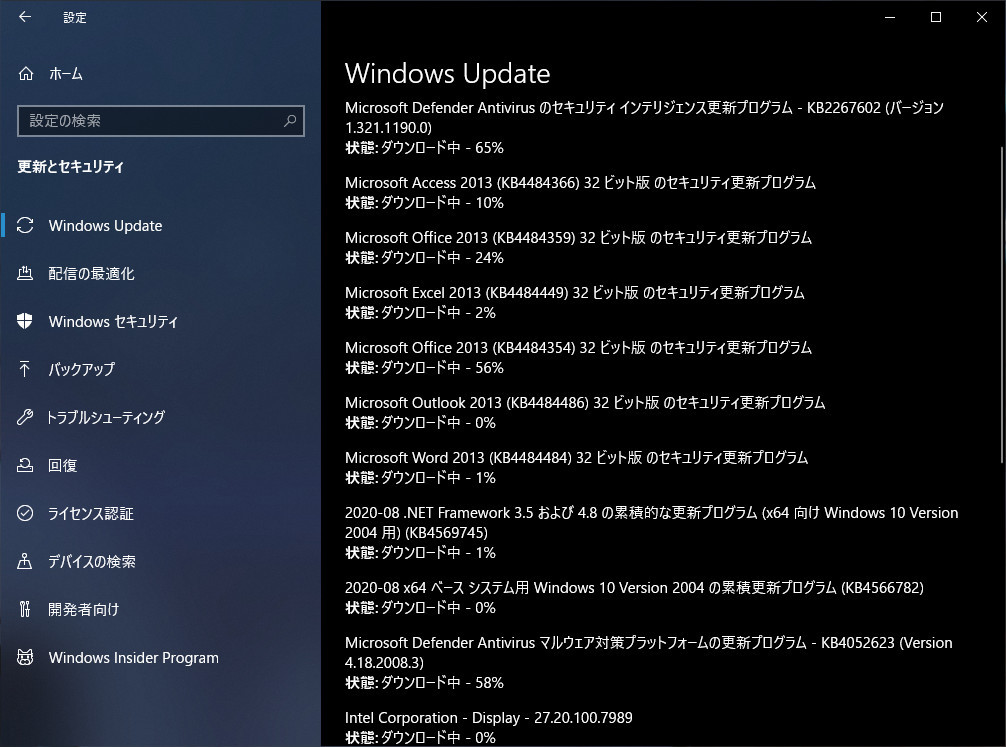Open the バックアップ page
The height and width of the screenshot is (747, 1006).
[x=160, y=369]
